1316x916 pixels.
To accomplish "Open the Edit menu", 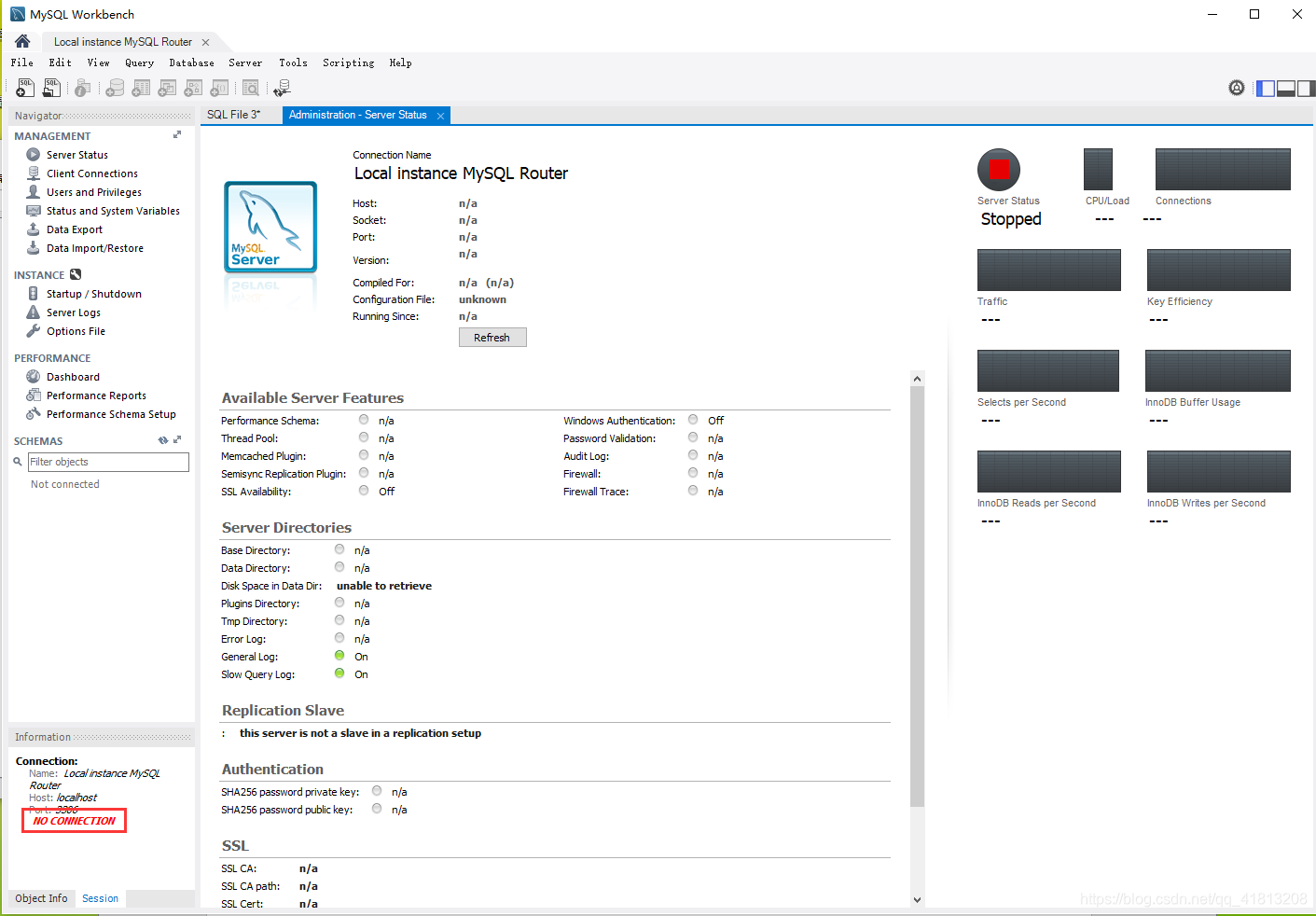I will click(61, 62).
